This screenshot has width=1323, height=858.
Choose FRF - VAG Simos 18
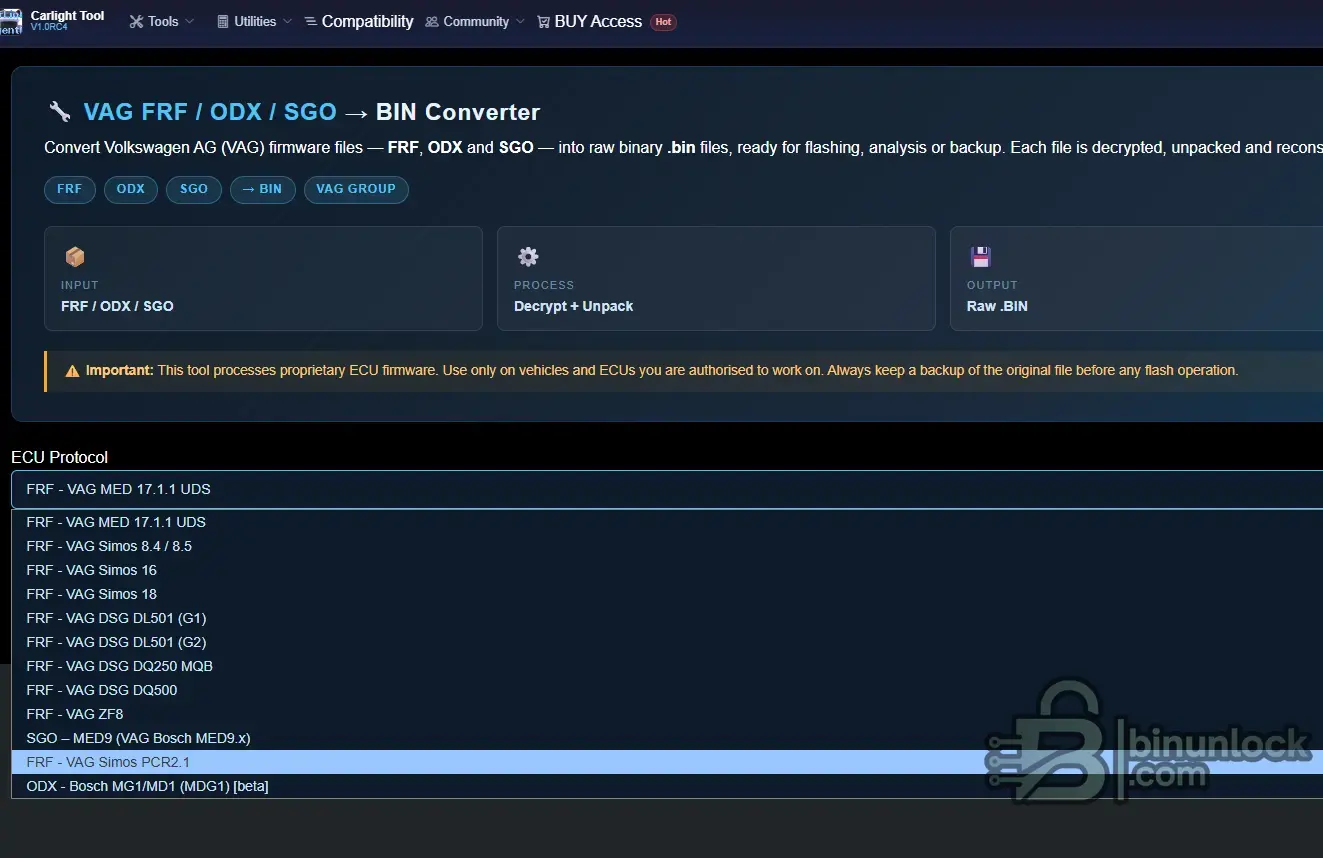tap(667, 594)
